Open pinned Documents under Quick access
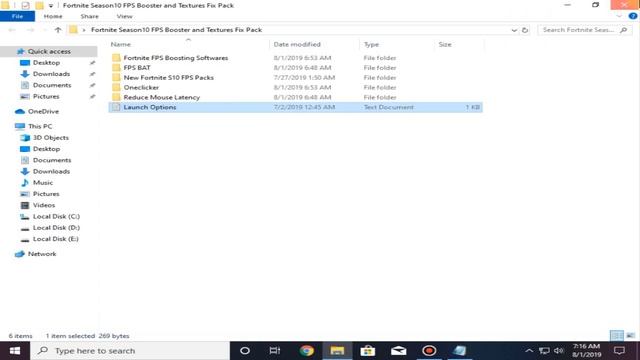The height and width of the screenshot is (360, 640). (x=52, y=85)
